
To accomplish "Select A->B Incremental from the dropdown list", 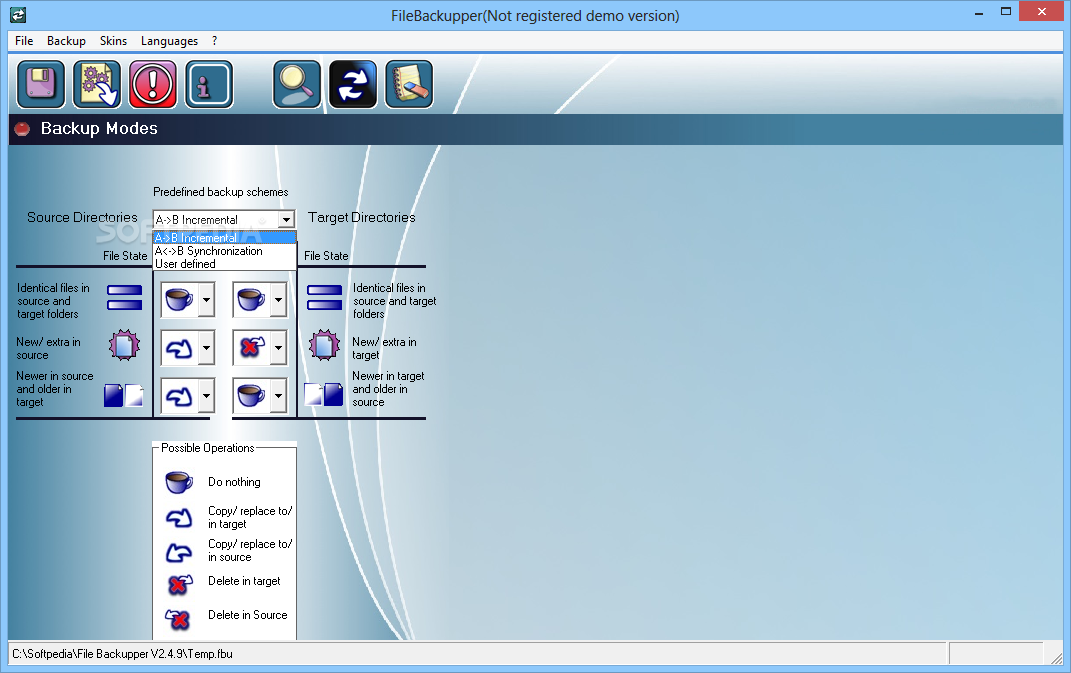I will (x=225, y=238).
